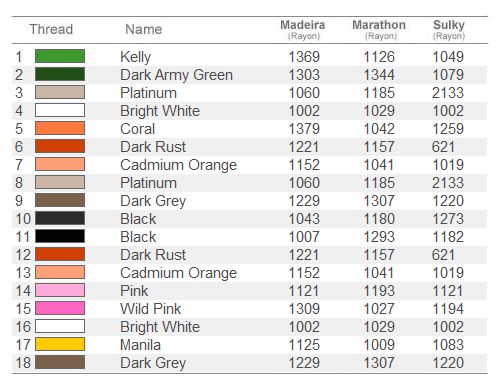This screenshot has height=384, width=500.
Task: Click the Madeira Rayon column header
Action: pos(303,30)
